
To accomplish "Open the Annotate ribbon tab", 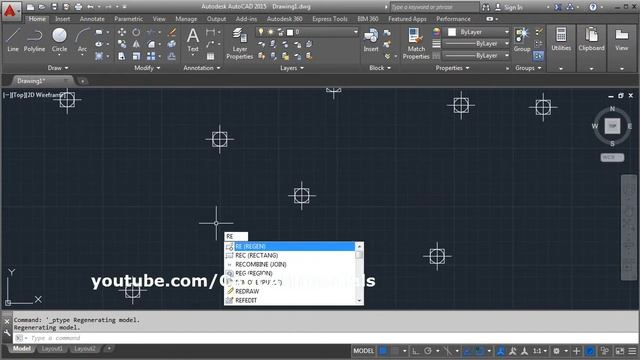I will pos(92,19).
